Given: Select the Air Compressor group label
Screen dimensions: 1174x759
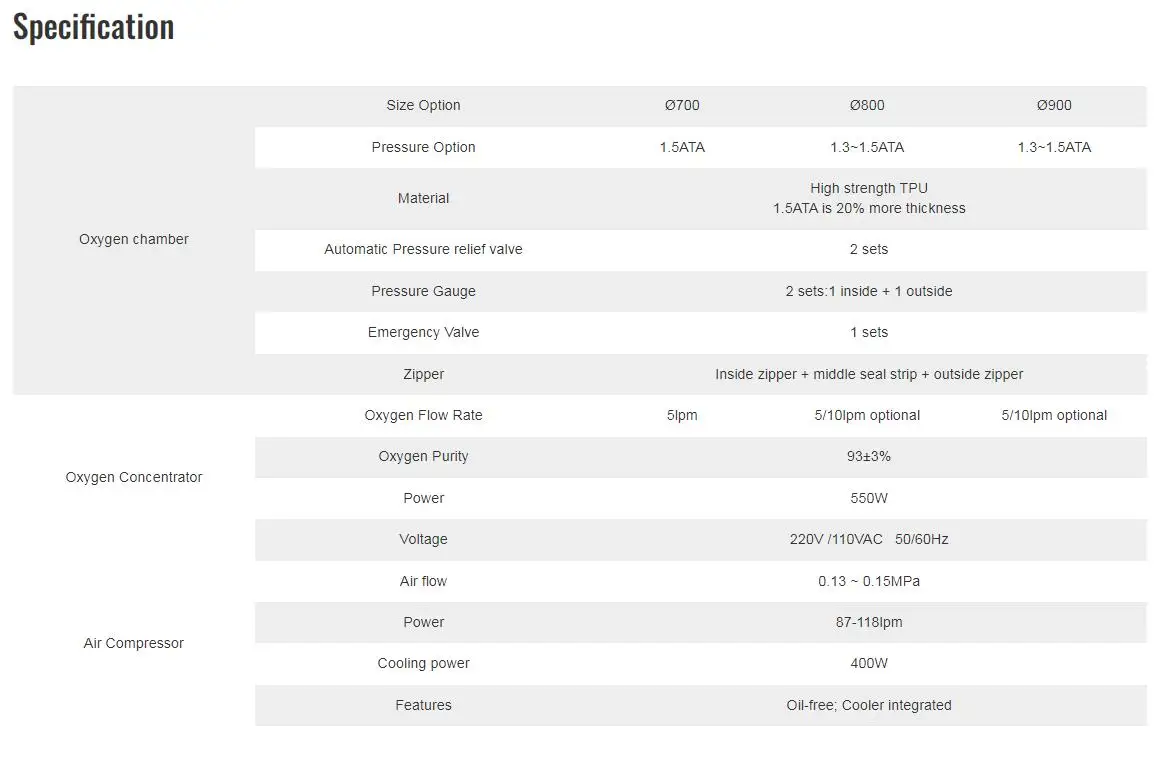Looking at the screenshot, I should (134, 644).
